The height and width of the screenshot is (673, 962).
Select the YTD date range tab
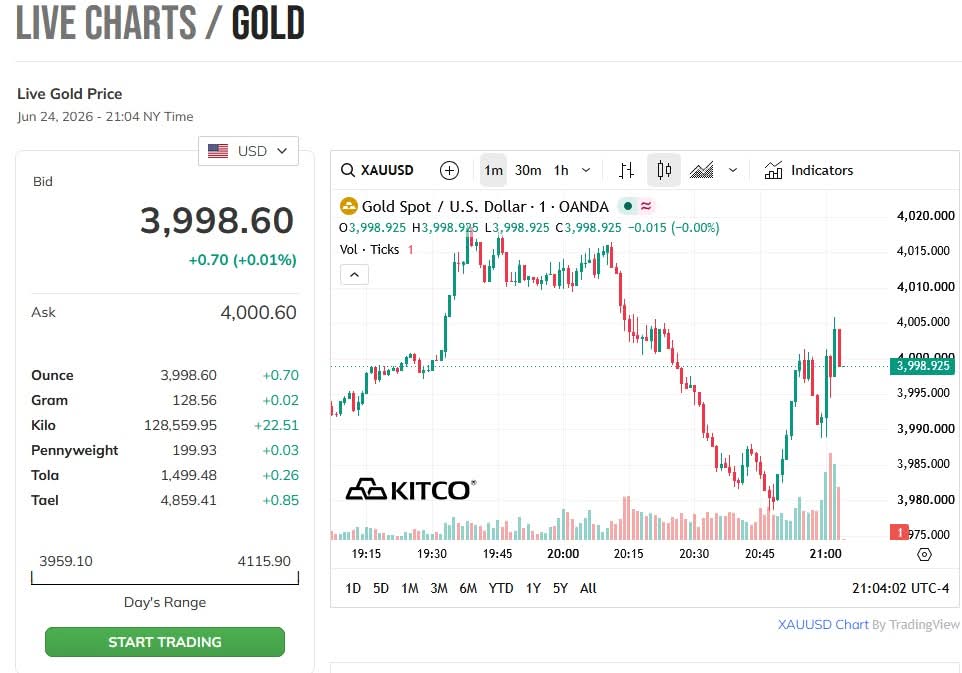(501, 588)
